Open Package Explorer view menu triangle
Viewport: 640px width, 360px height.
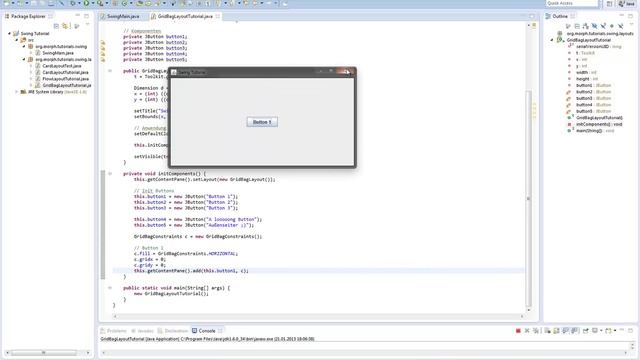(x=87, y=24)
